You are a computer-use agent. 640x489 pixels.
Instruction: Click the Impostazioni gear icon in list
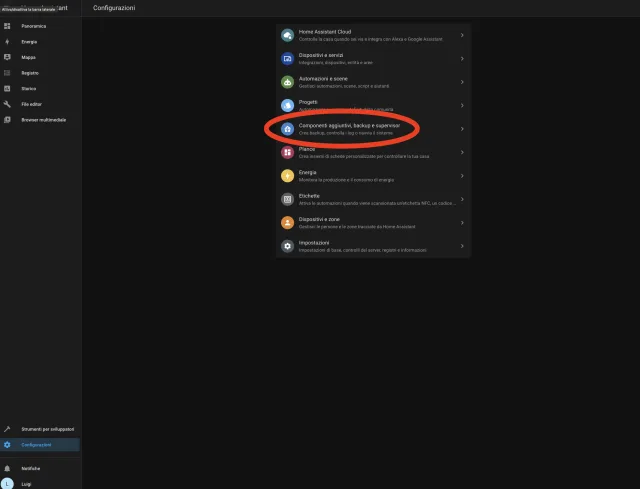[x=288, y=245]
